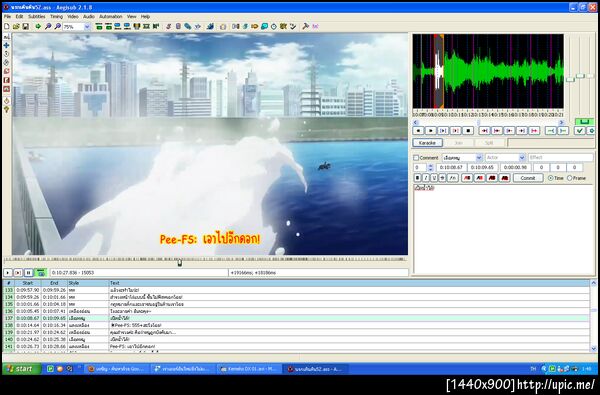Click the Zoom out magnifier icon in toolbar
Screen dimensions: 600x395
click(57, 26)
